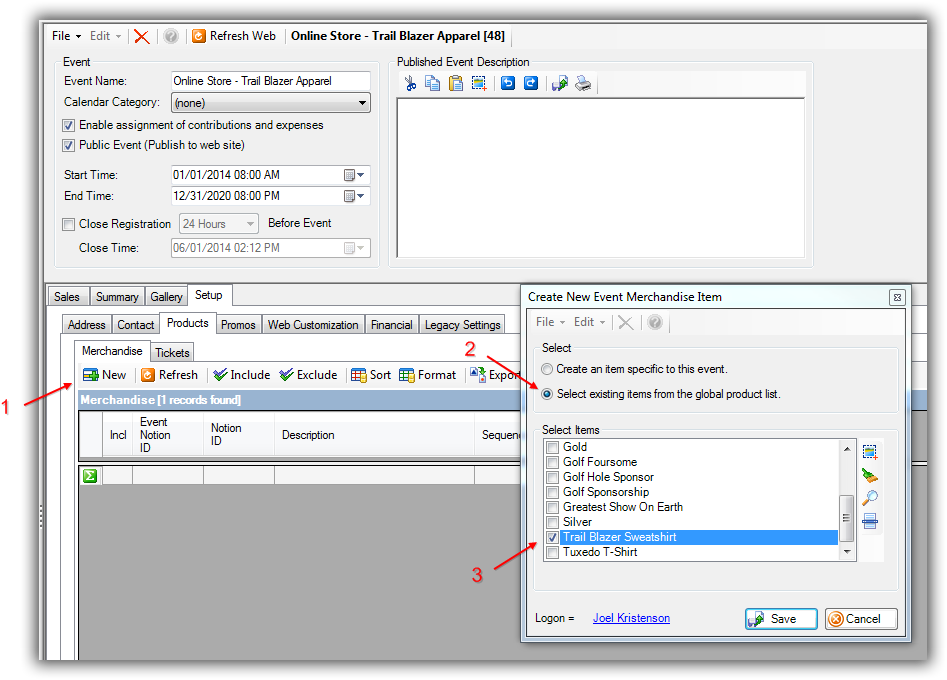Tick the Tuxedo T-Shirt checkbox
The image size is (947, 680).
click(x=552, y=552)
